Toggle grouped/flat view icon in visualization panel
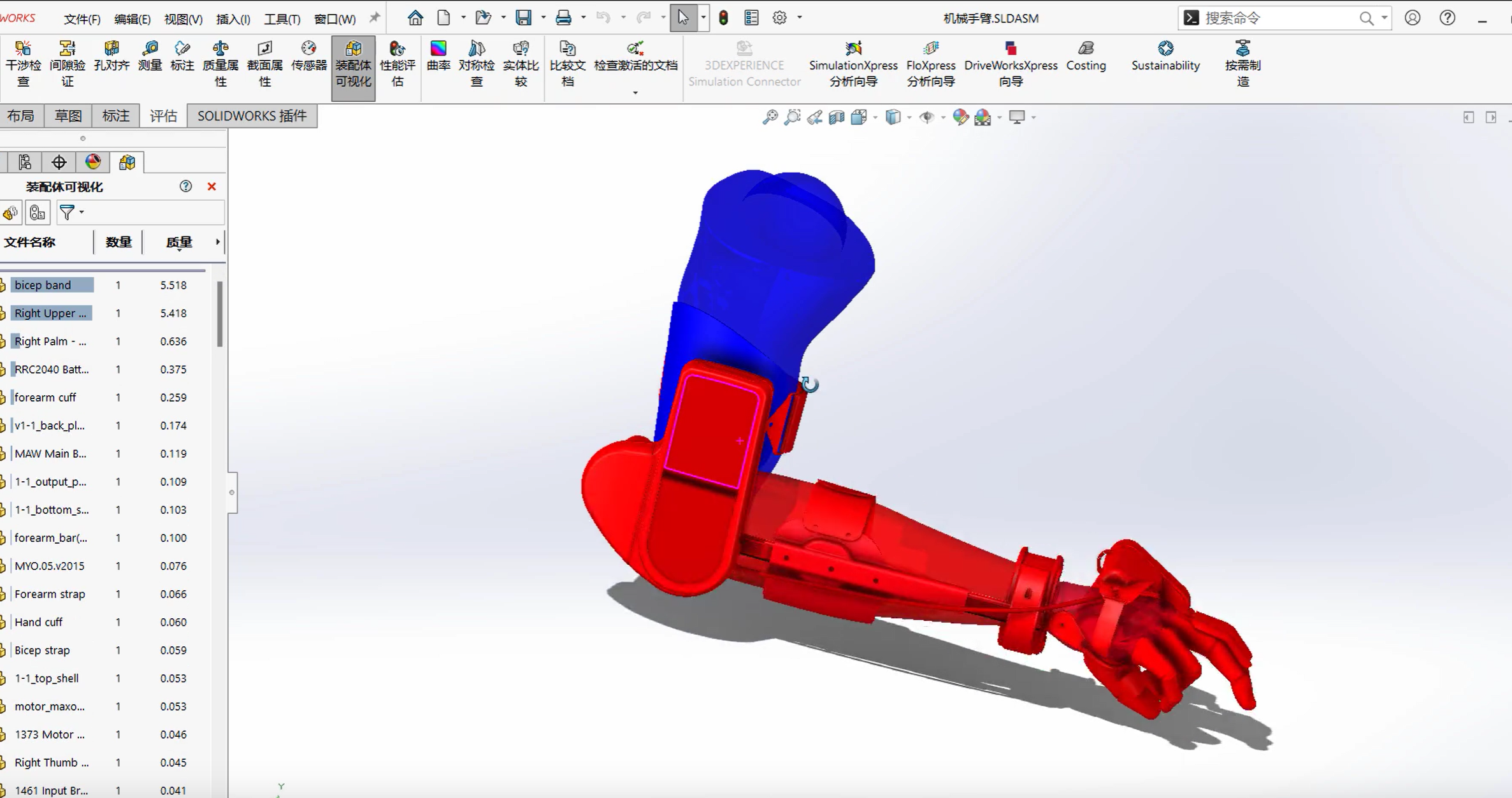This screenshot has width=1512, height=798. point(38,212)
